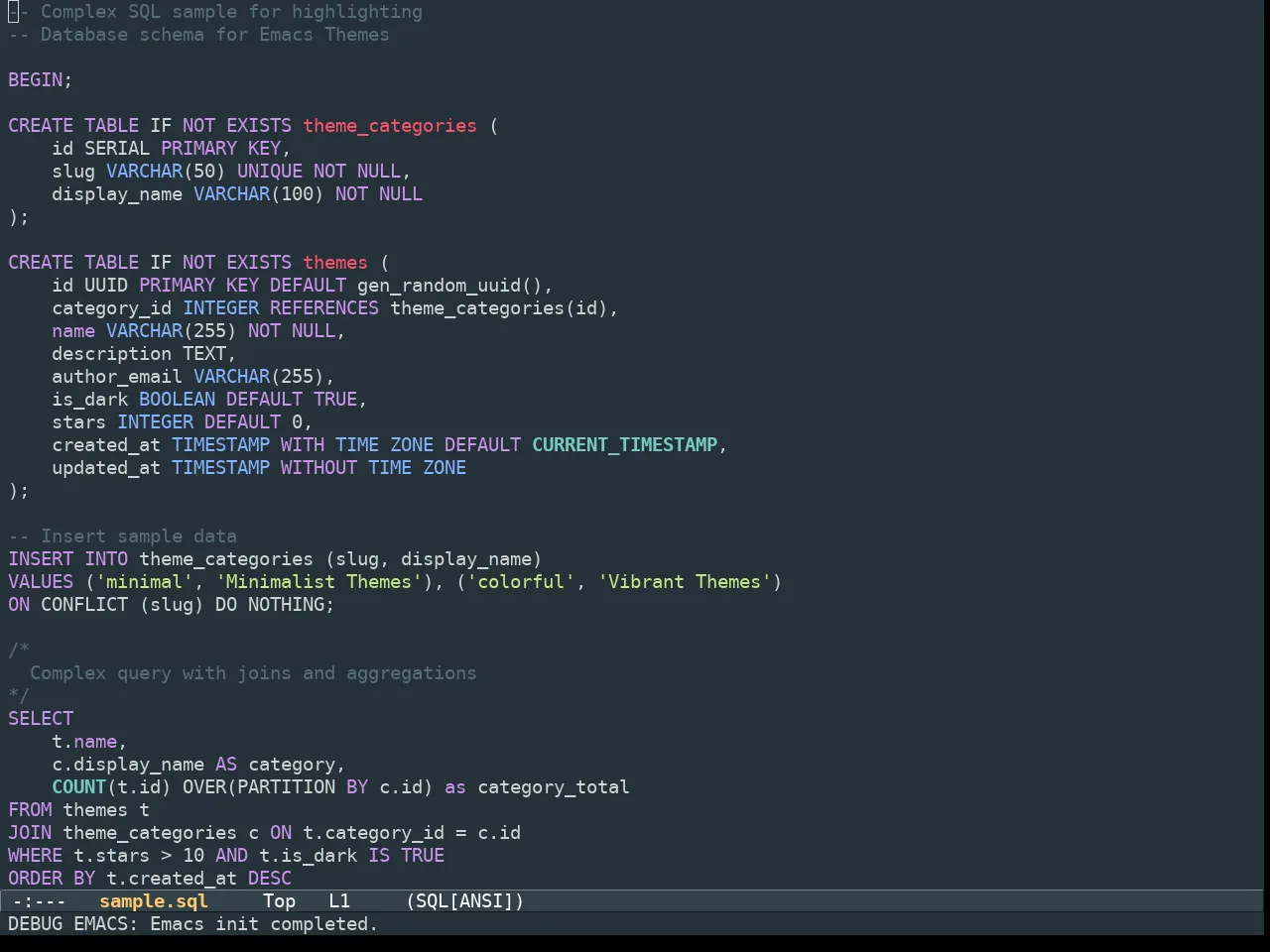The image size is (1270, 952).
Task: Click the sample.sql buffer name in mode line
Action: pyautogui.click(x=154, y=900)
